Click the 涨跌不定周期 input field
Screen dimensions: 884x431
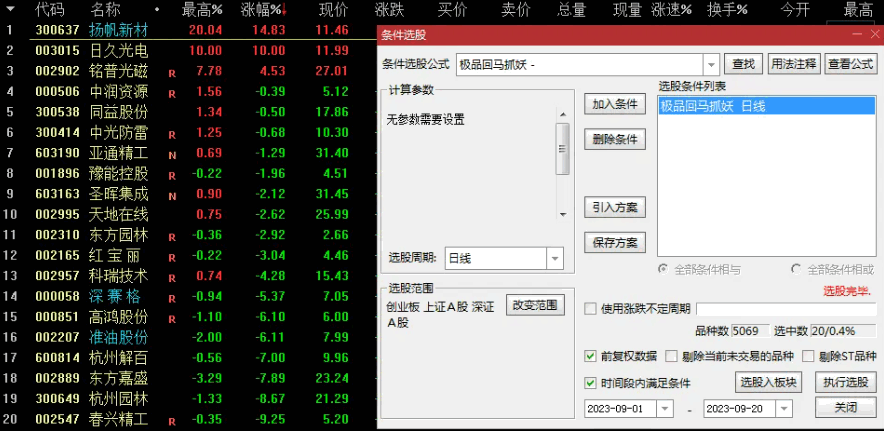tap(786, 309)
